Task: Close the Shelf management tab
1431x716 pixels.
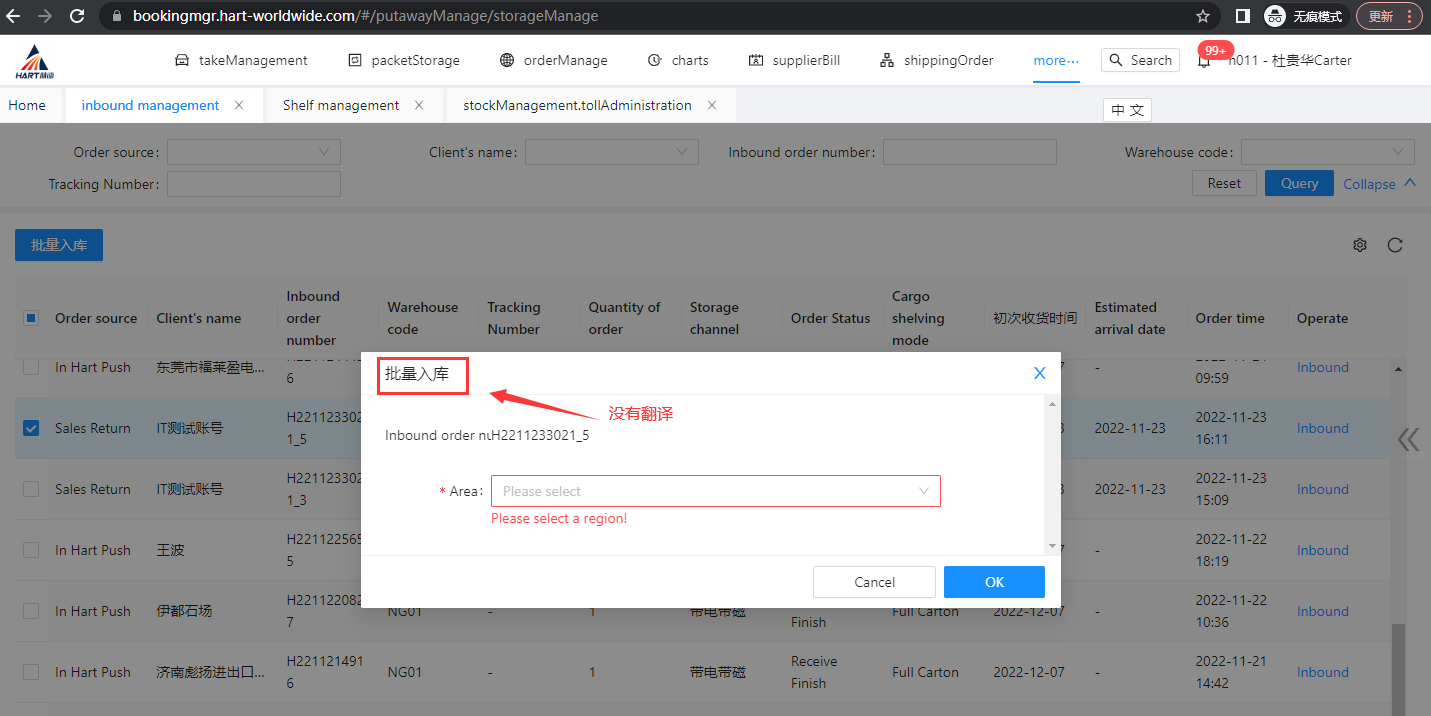Action: tap(419, 105)
